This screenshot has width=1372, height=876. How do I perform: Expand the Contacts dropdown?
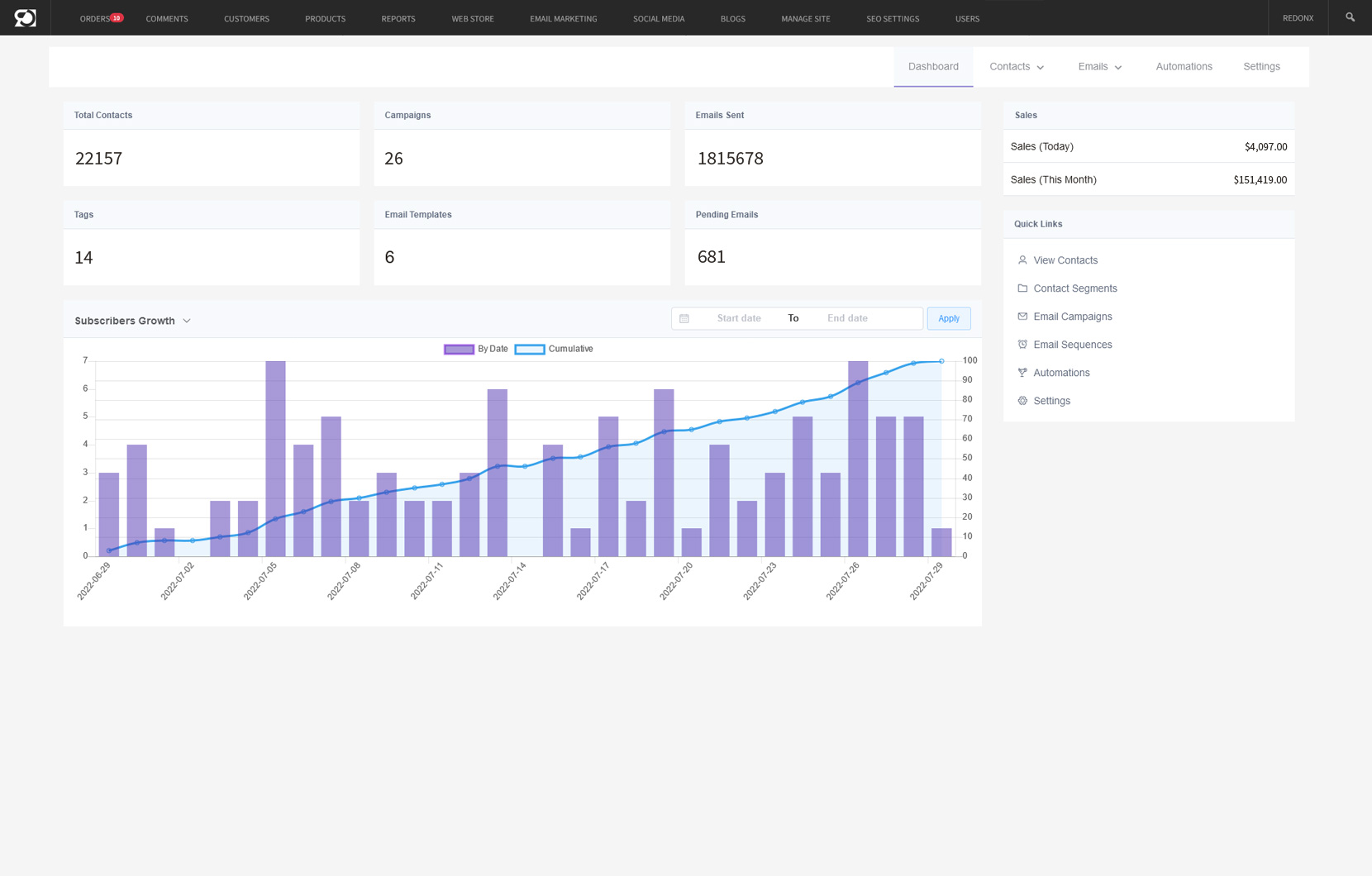pos(1016,66)
